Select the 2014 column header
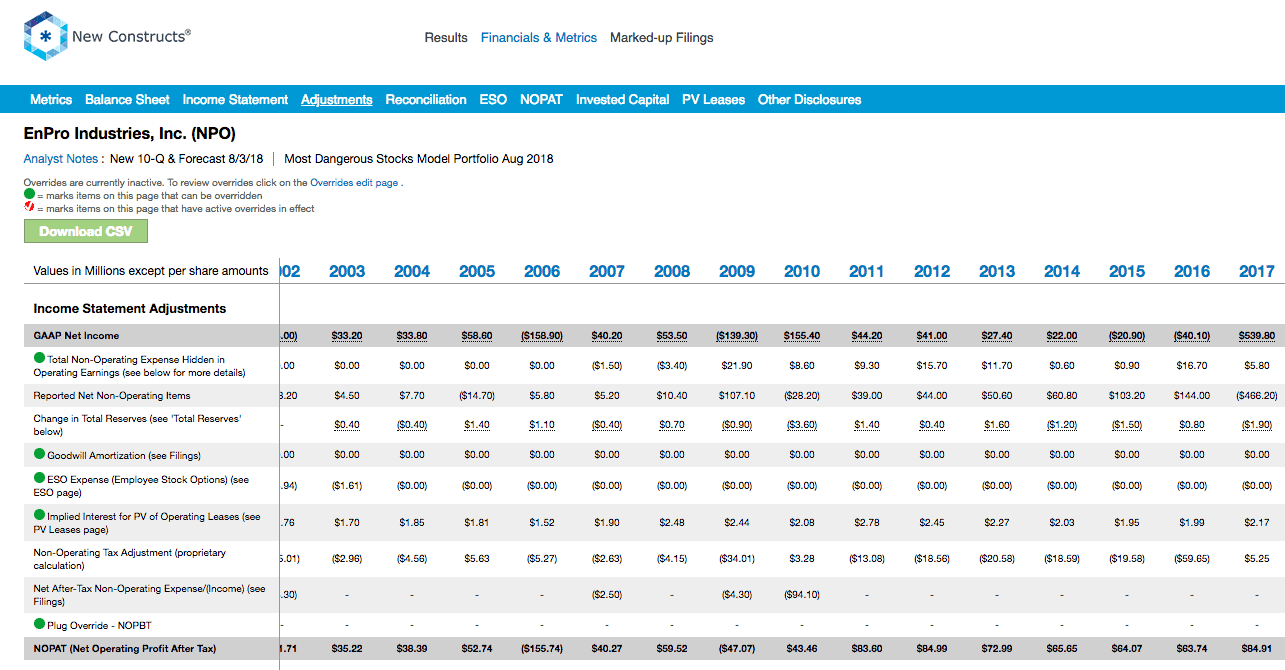 click(1062, 272)
